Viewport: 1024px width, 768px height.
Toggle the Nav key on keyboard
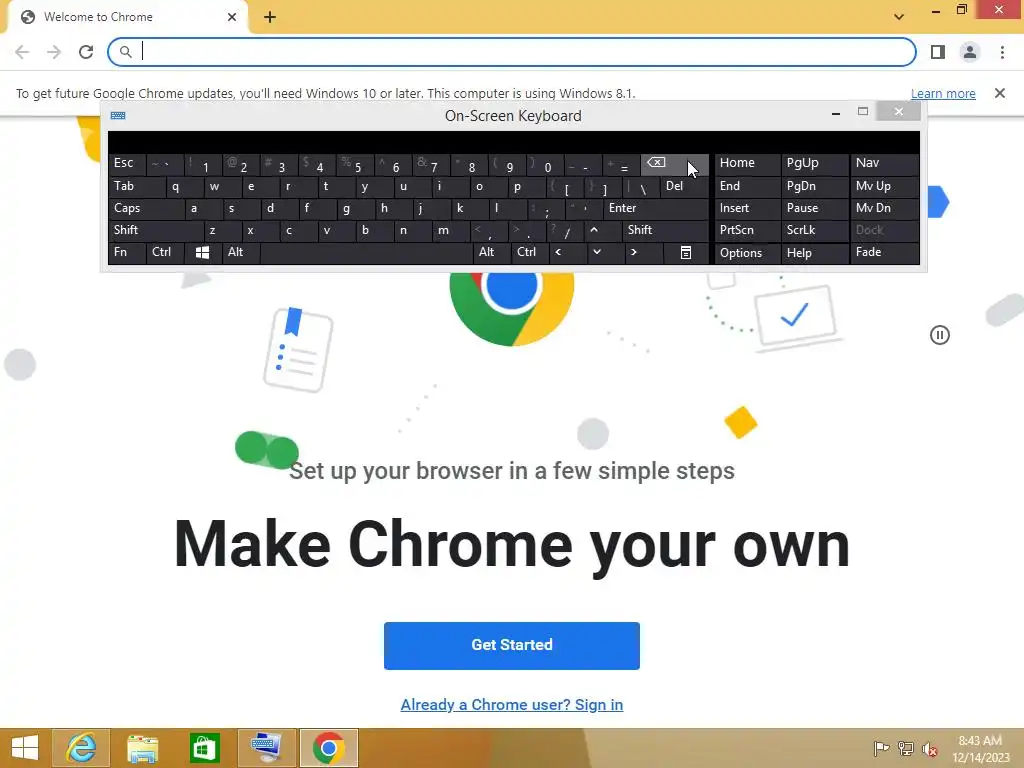pyautogui.click(x=884, y=163)
